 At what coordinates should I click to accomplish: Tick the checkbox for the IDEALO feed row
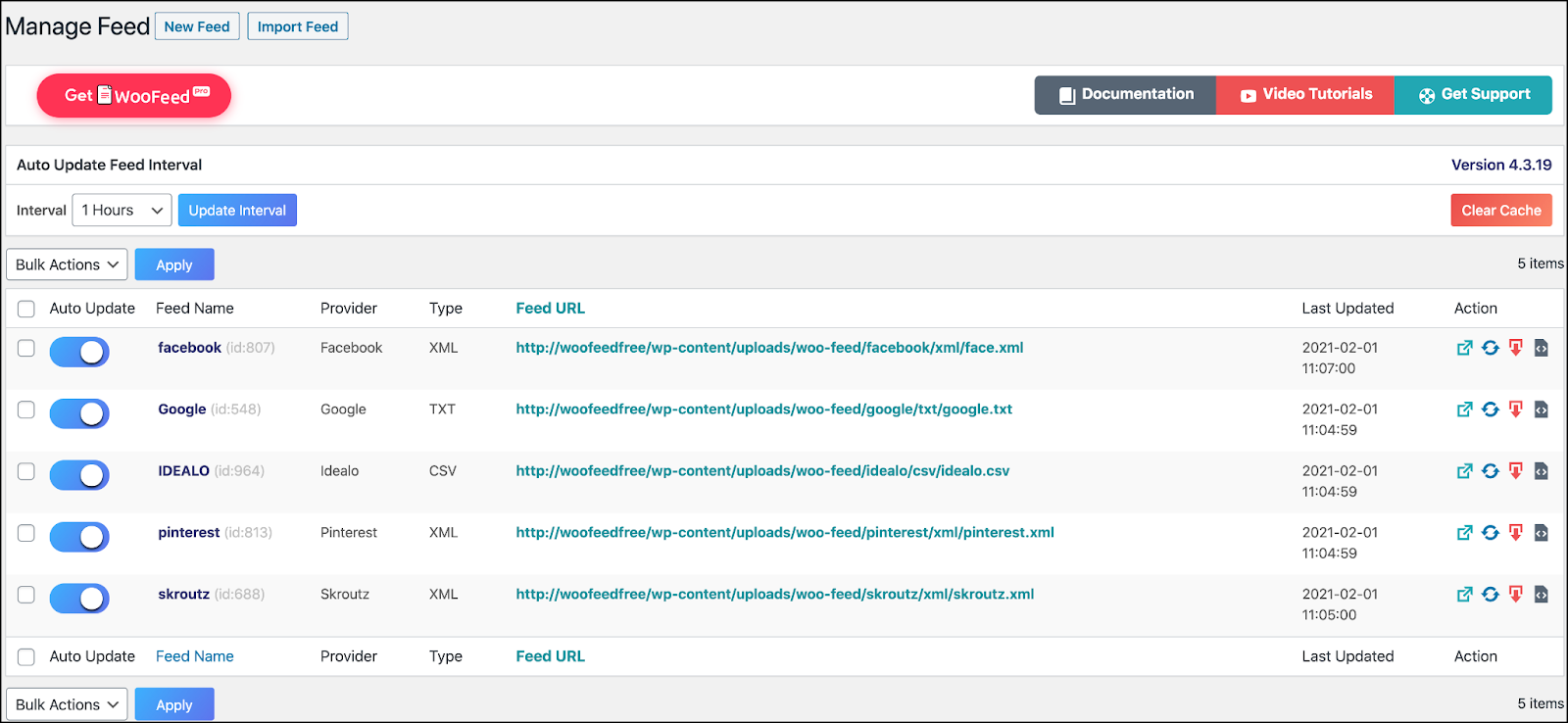[x=26, y=471]
